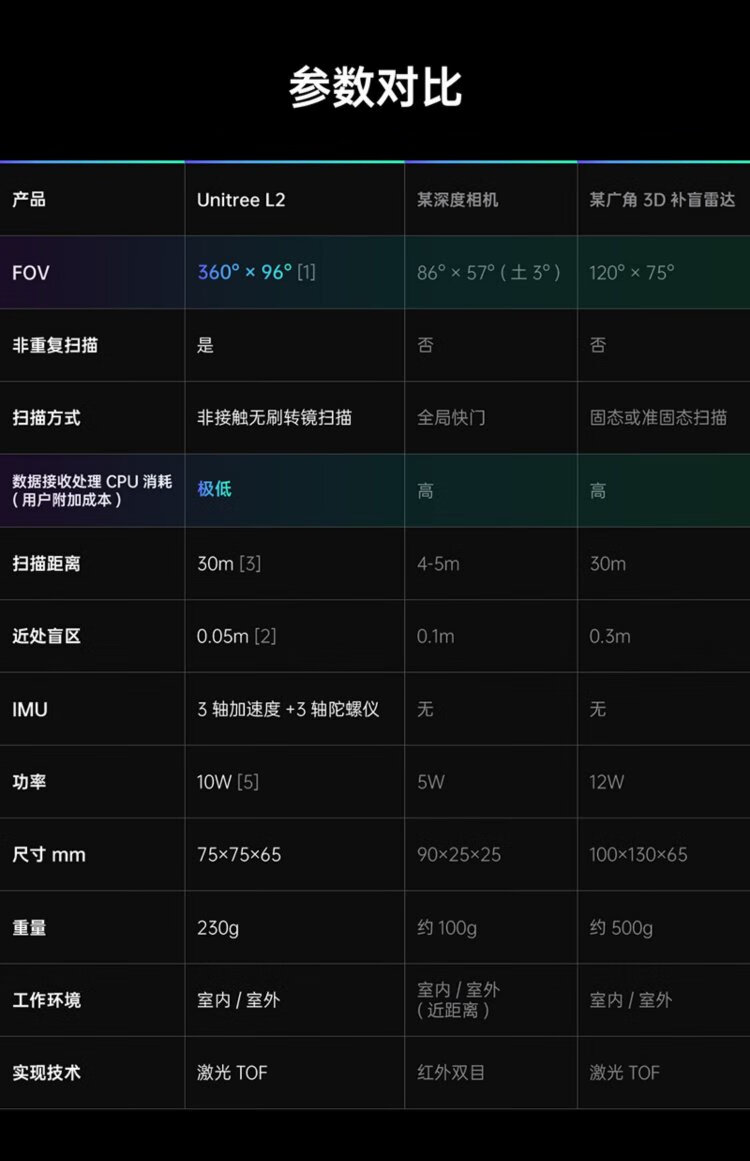Open footnote [5] next to 10W

[x=247, y=782]
